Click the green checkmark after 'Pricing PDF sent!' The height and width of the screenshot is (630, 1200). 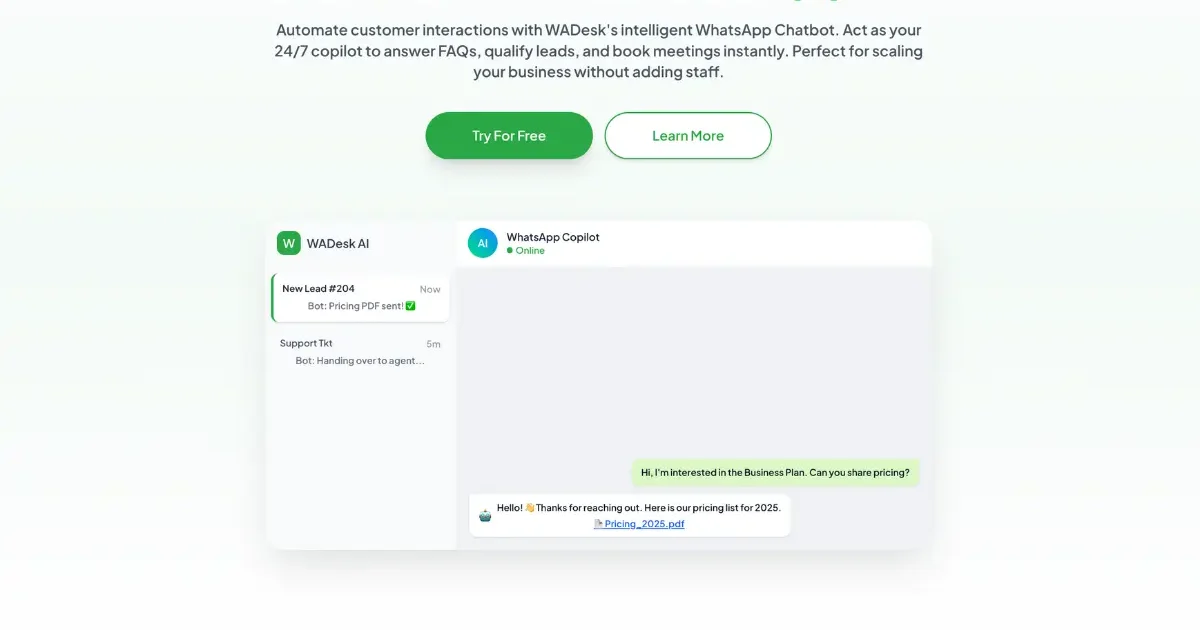point(410,306)
